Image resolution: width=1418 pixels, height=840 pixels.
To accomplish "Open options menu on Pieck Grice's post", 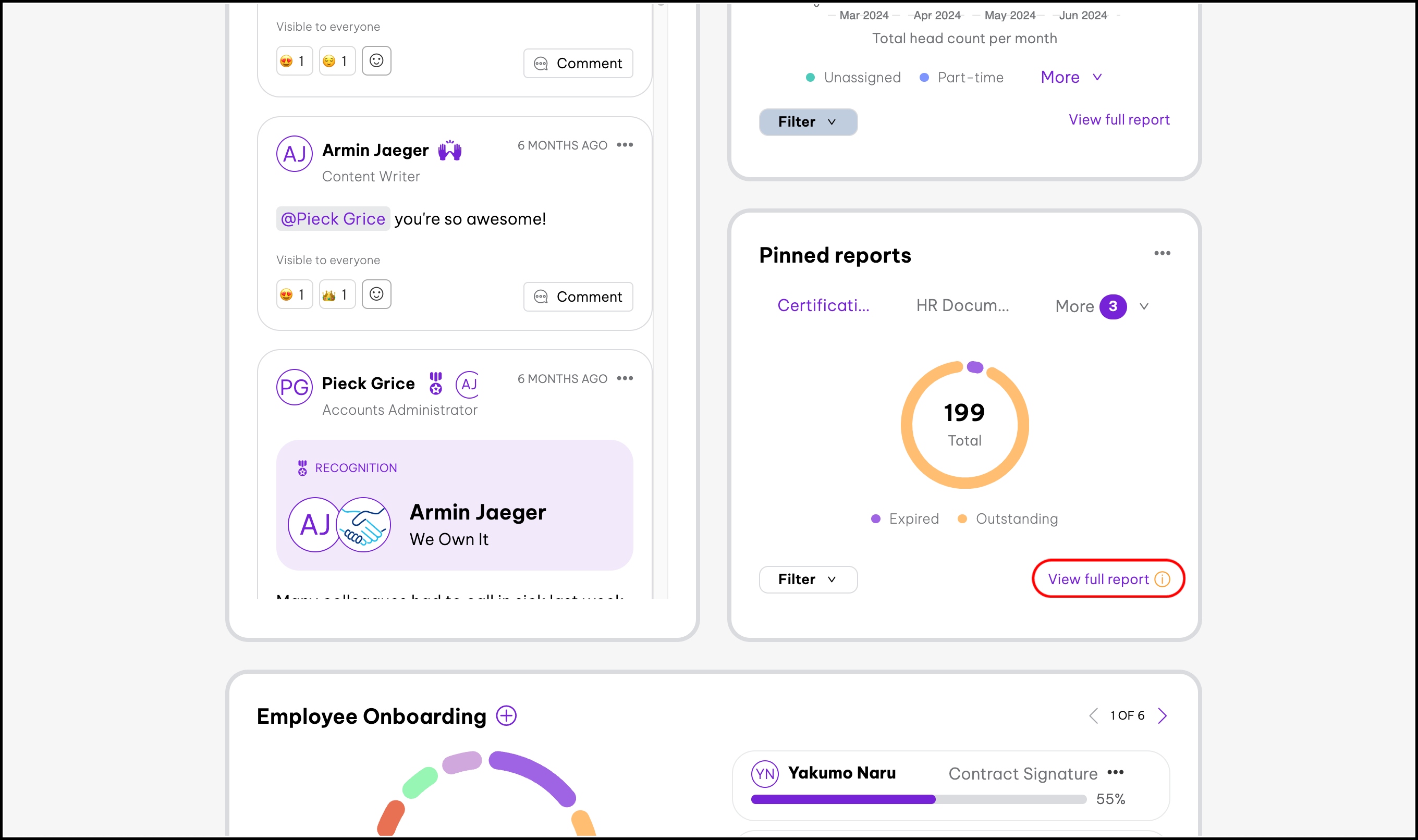I will pos(625,378).
